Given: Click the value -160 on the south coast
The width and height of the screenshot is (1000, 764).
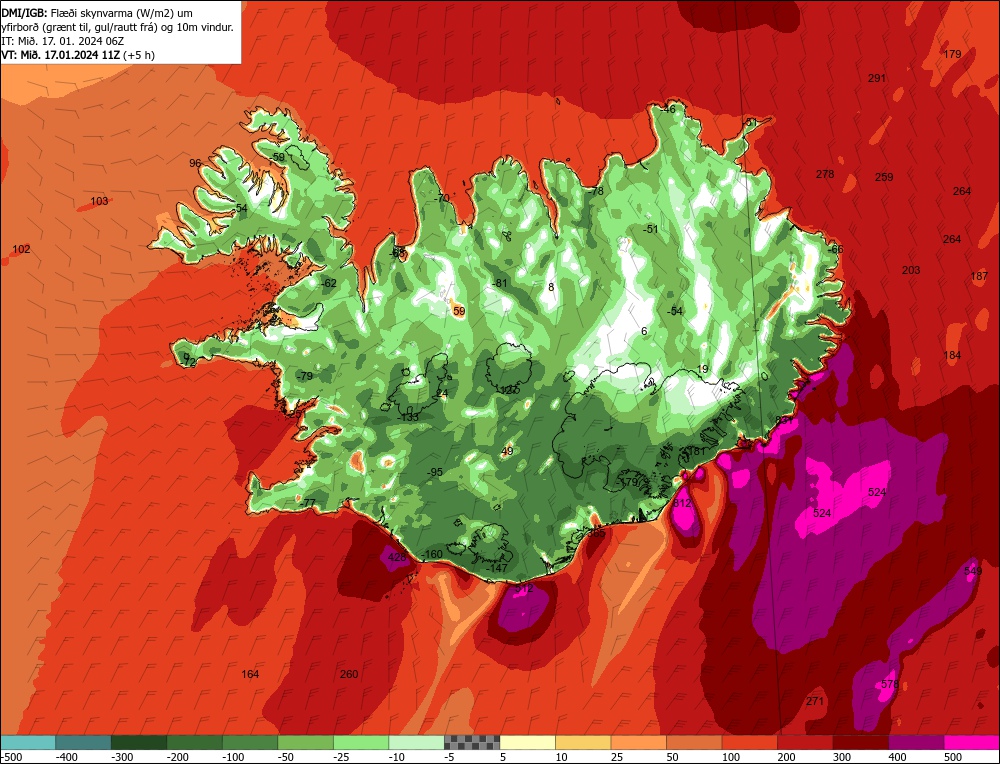Looking at the screenshot, I should 432,554.
